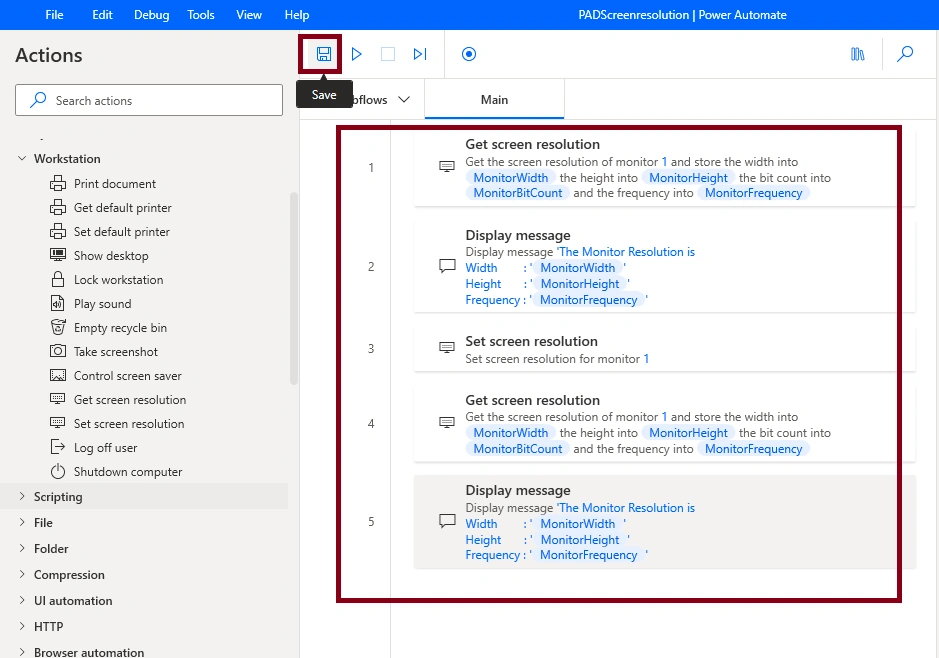The width and height of the screenshot is (939, 658).
Task: Open the Subflows dropdown chevron
Action: pyautogui.click(x=404, y=99)
